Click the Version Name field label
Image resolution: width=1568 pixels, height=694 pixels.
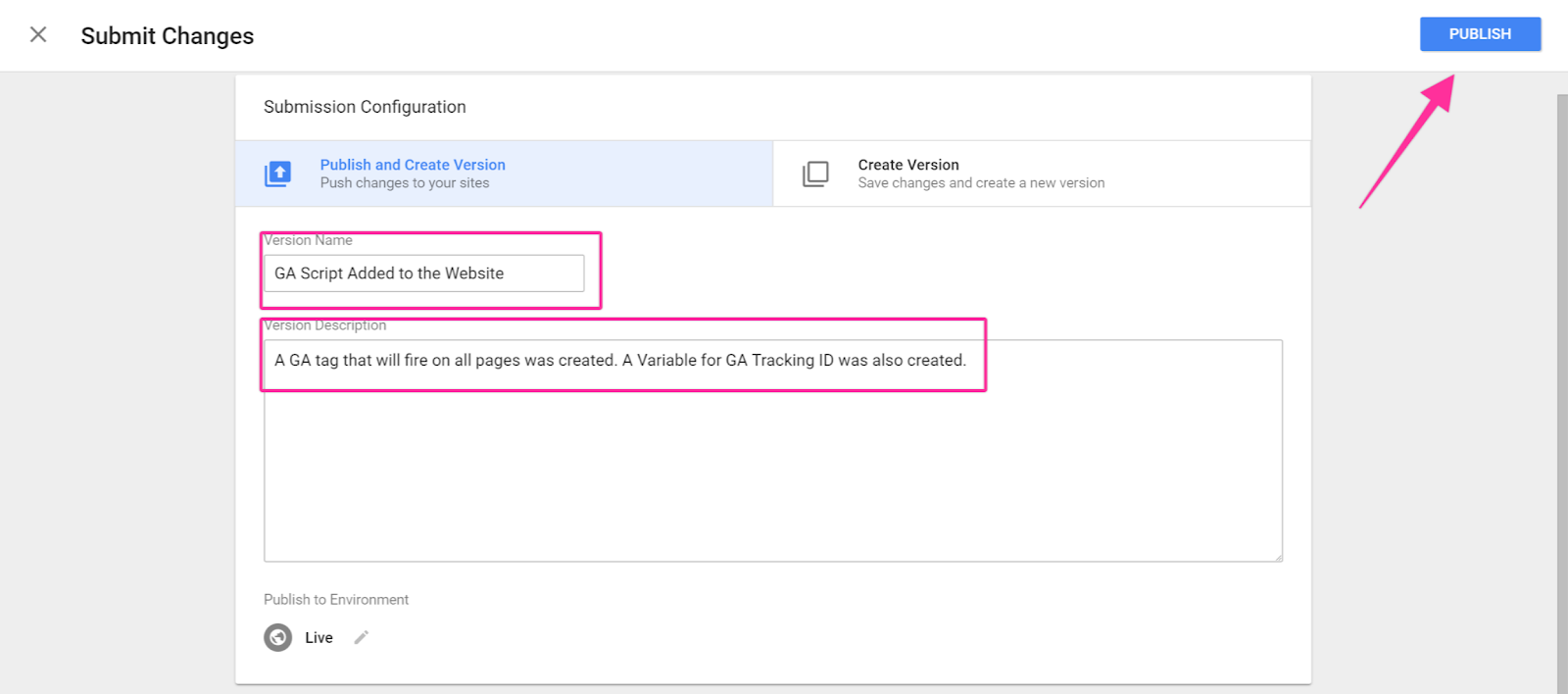point(308,240)
